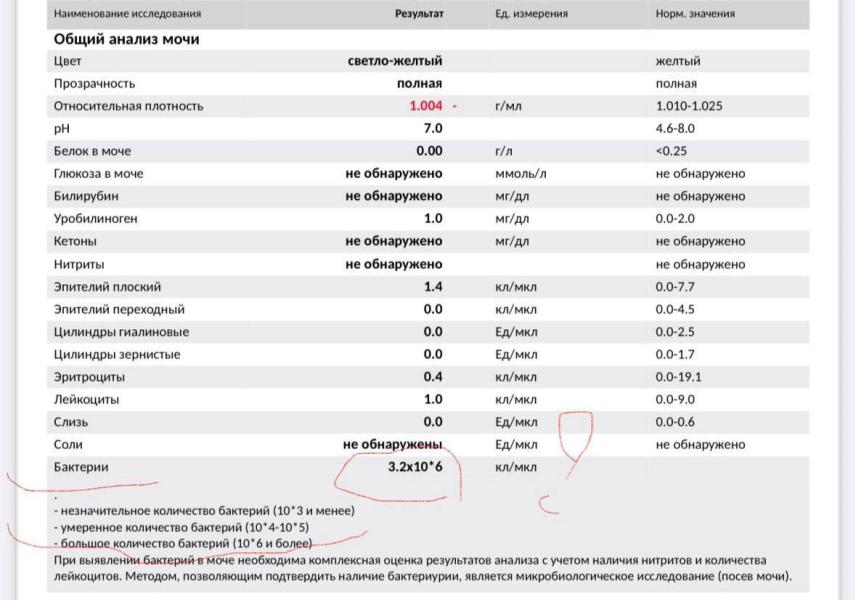Image resolution: width=855 pixels, height=600 pixels.
Task: Click the normal range 1.010-1.025
Action: 689,106
